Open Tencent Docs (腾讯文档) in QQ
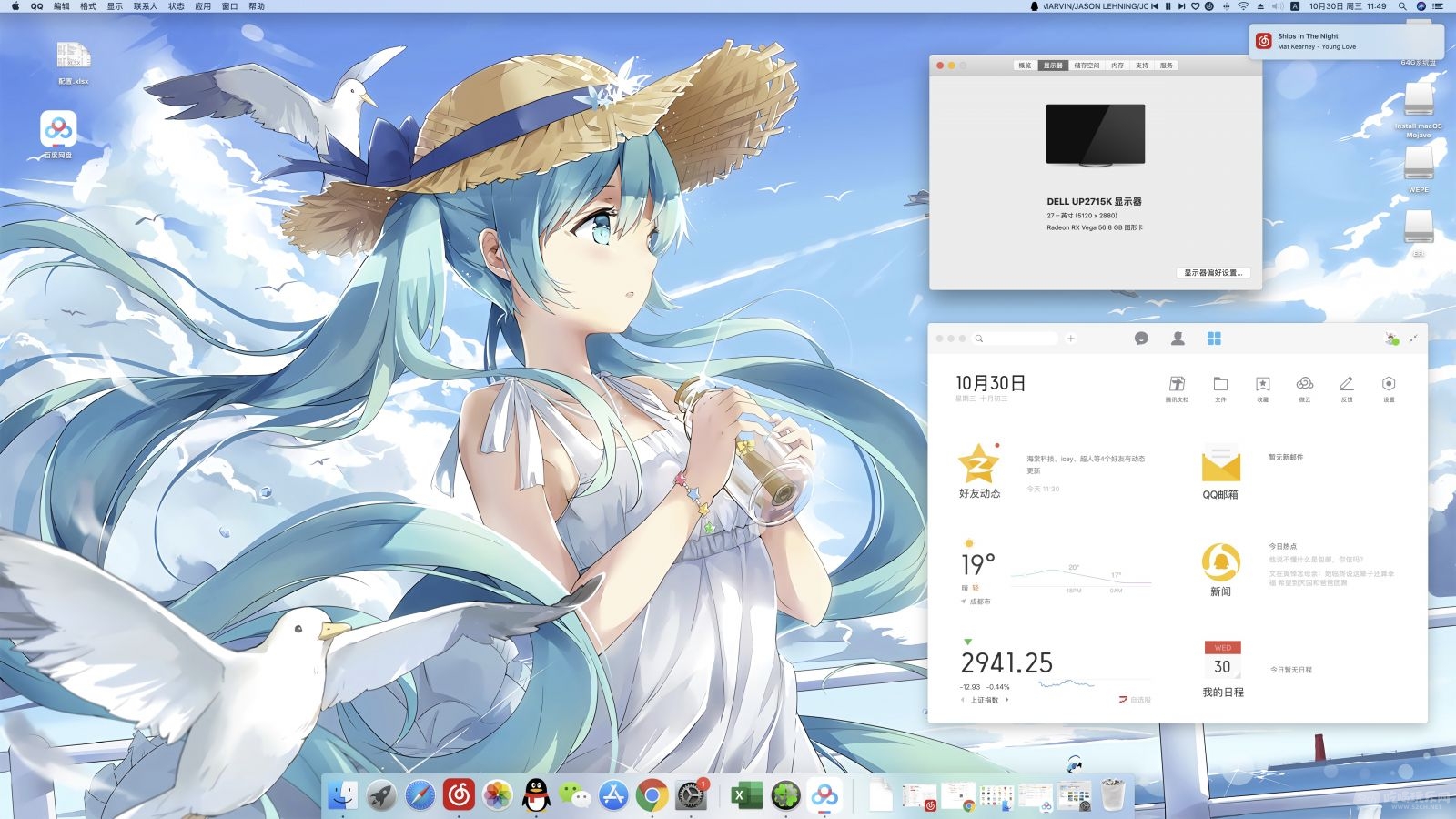 point(1177,389)
